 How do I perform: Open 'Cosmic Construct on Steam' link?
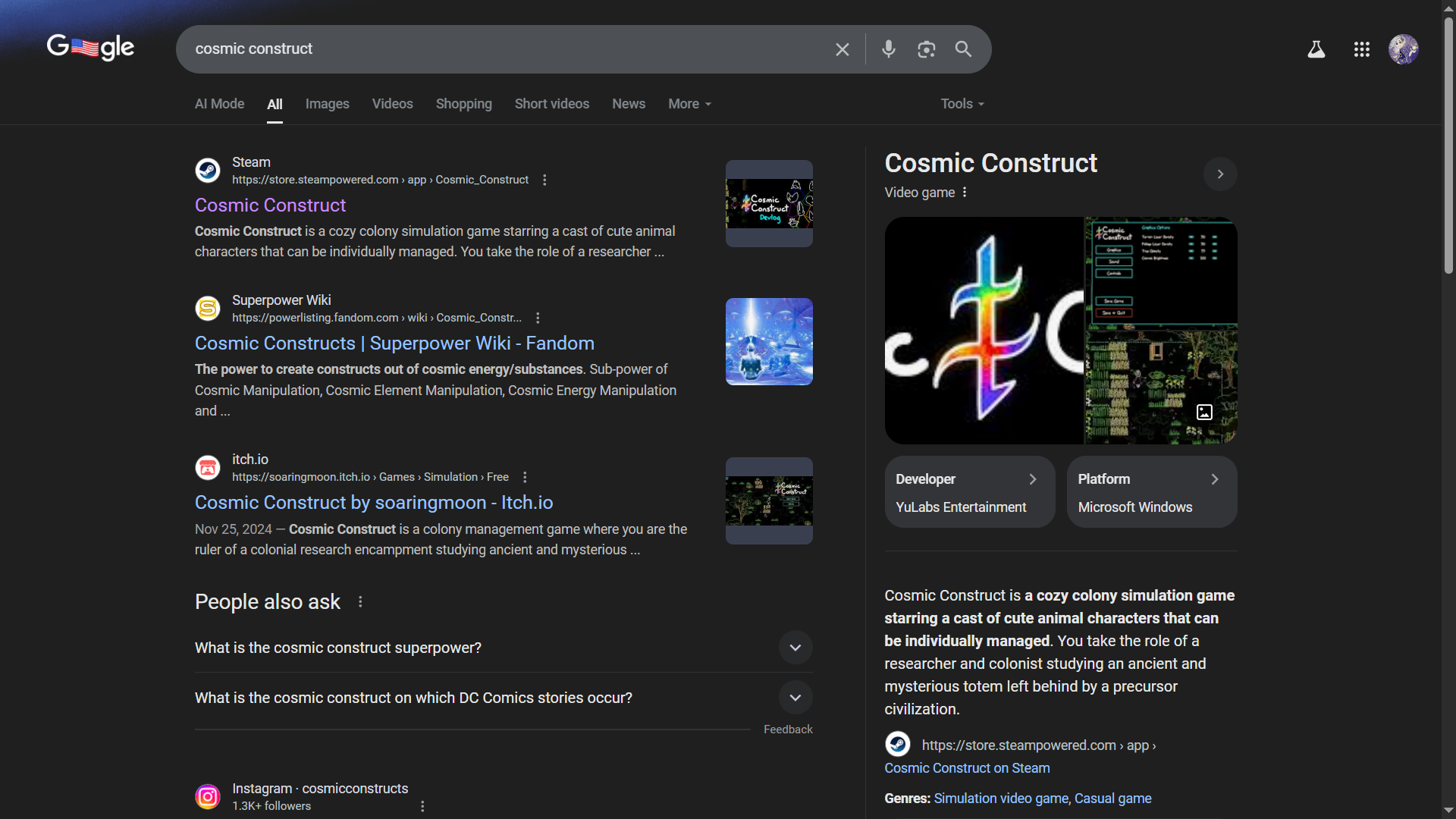coord(967,768)
